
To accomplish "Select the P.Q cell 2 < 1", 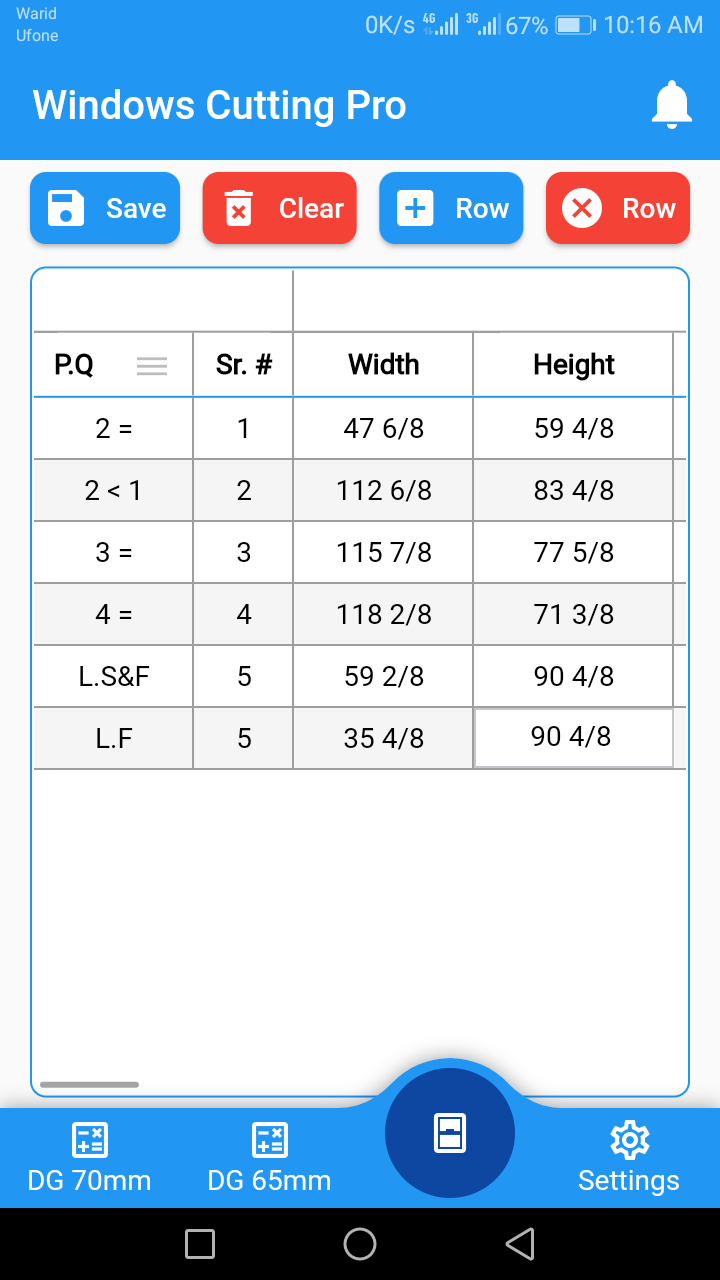I will coord(113,490).
